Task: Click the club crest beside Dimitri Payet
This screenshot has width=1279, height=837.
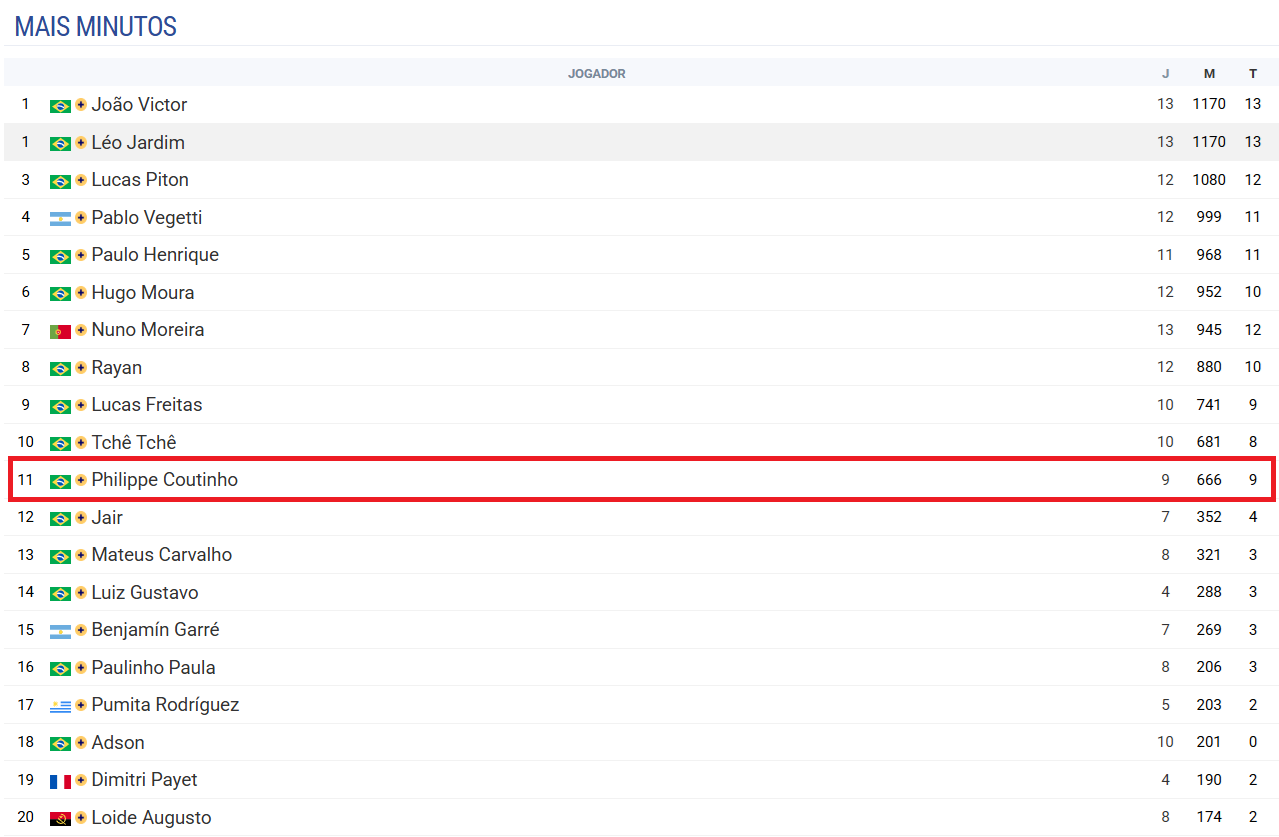Action: (81, 780)
